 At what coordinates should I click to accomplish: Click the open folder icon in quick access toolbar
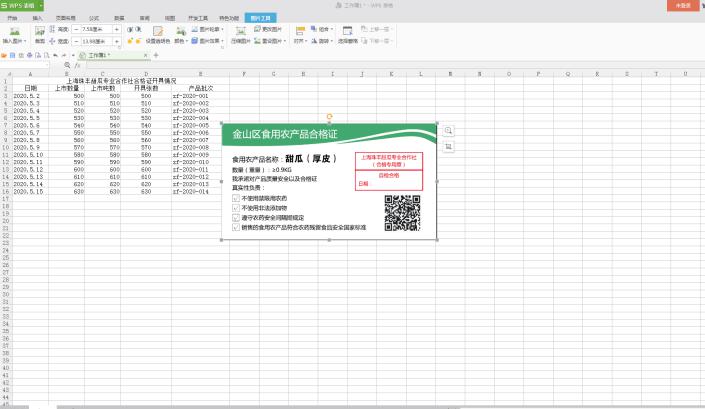point(4,55)
